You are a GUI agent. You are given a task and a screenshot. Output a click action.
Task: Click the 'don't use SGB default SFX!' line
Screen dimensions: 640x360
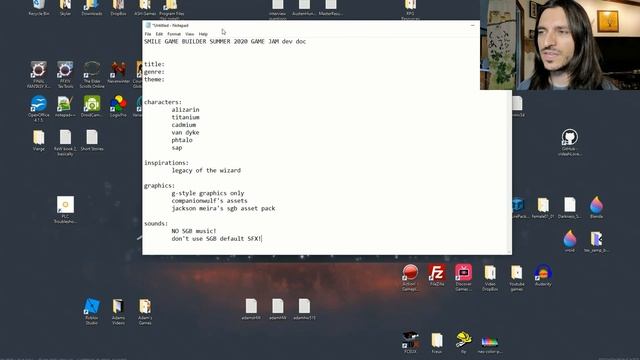216,238
